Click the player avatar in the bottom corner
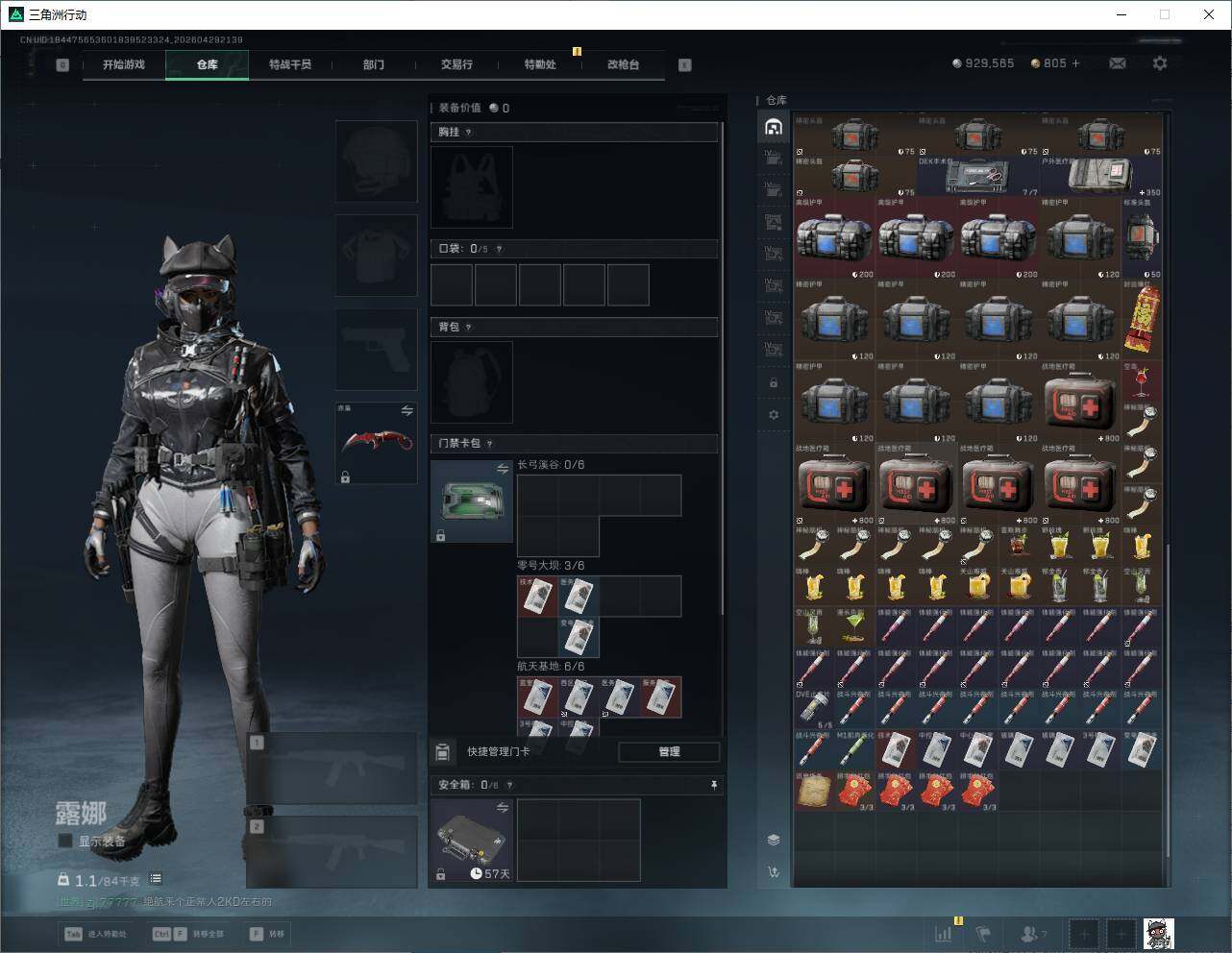 click(1159, 933)
